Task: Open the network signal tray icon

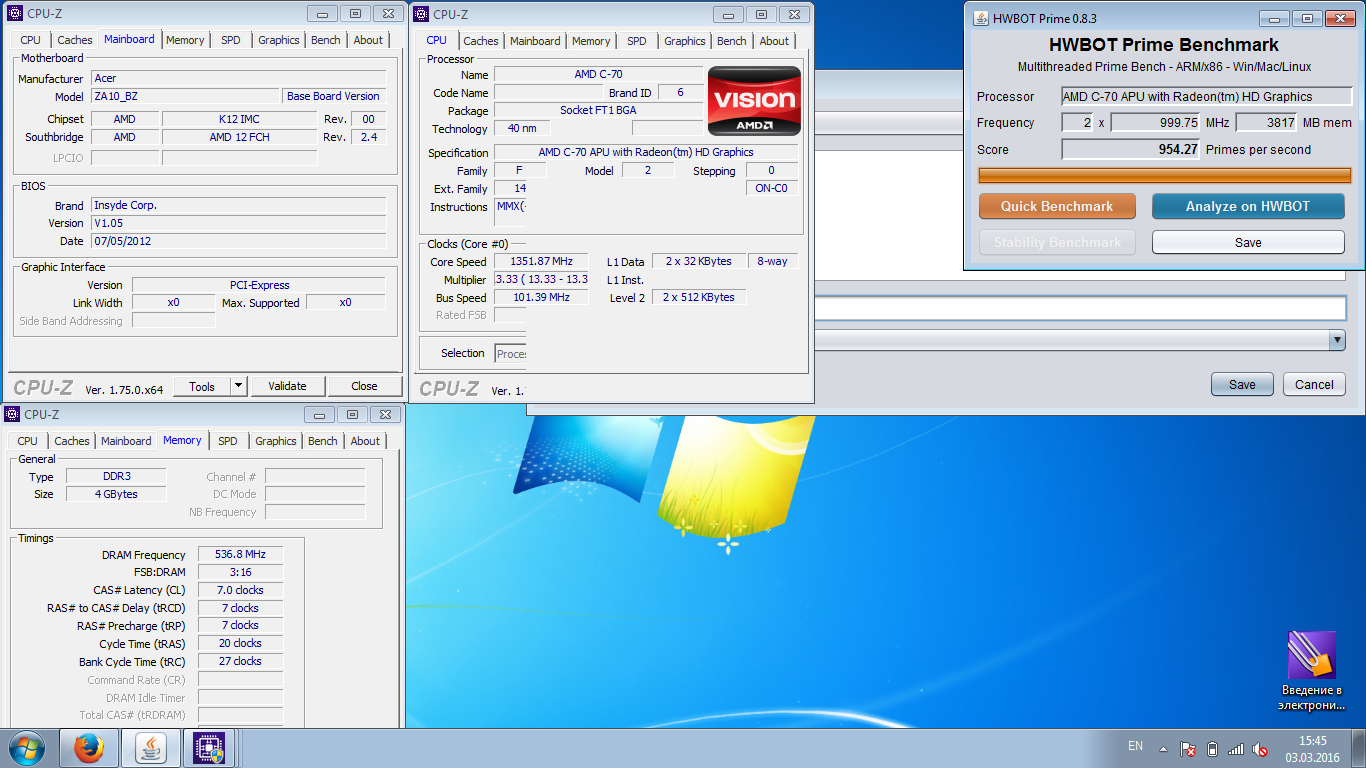Action: tap(1236, 748)
